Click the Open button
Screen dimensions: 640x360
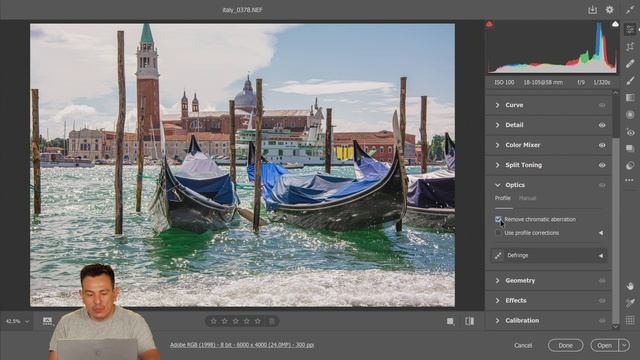pyautogui.click(x=604, y=345)
